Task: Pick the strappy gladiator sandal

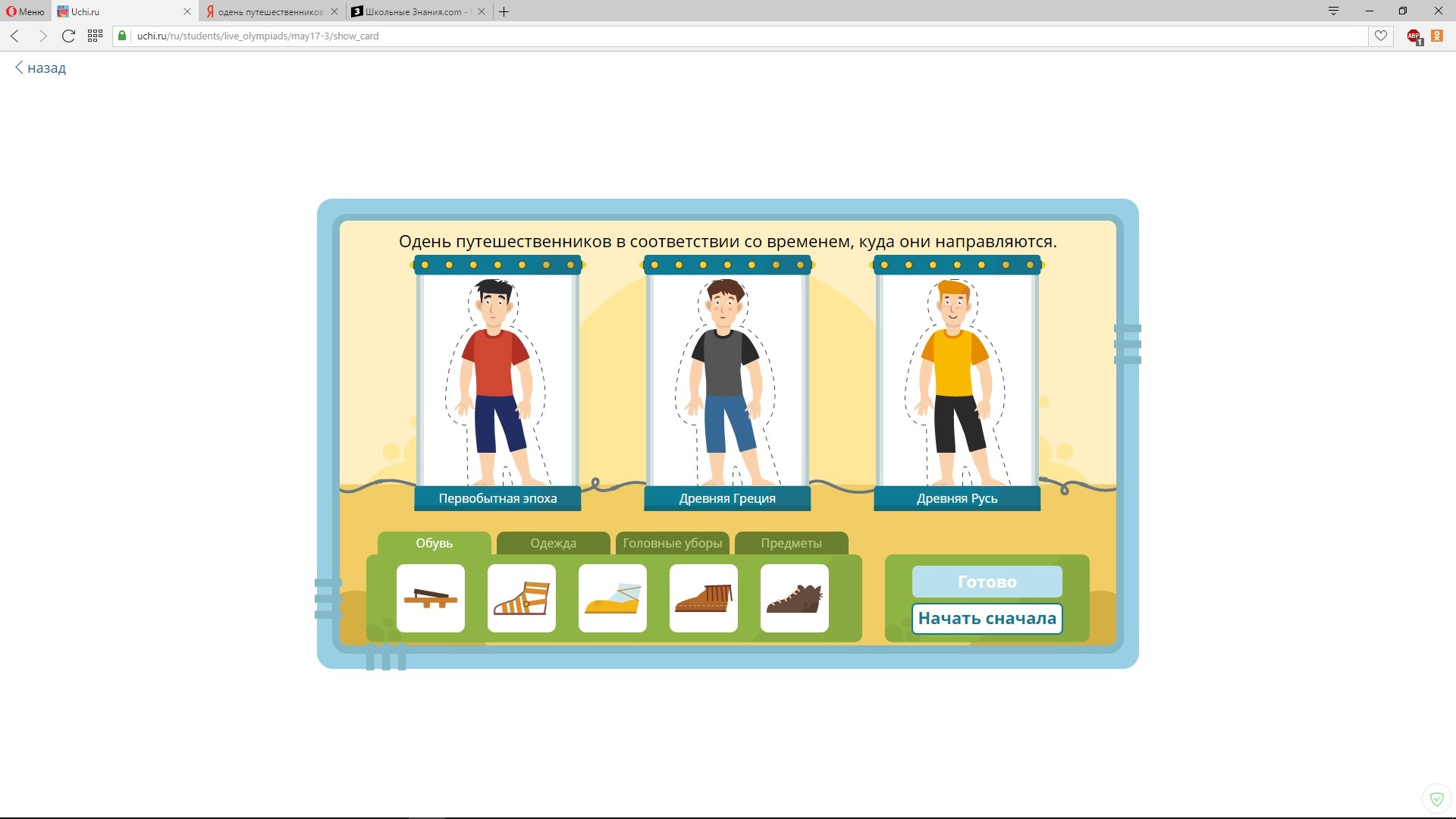Action: (x=521, y=598)
